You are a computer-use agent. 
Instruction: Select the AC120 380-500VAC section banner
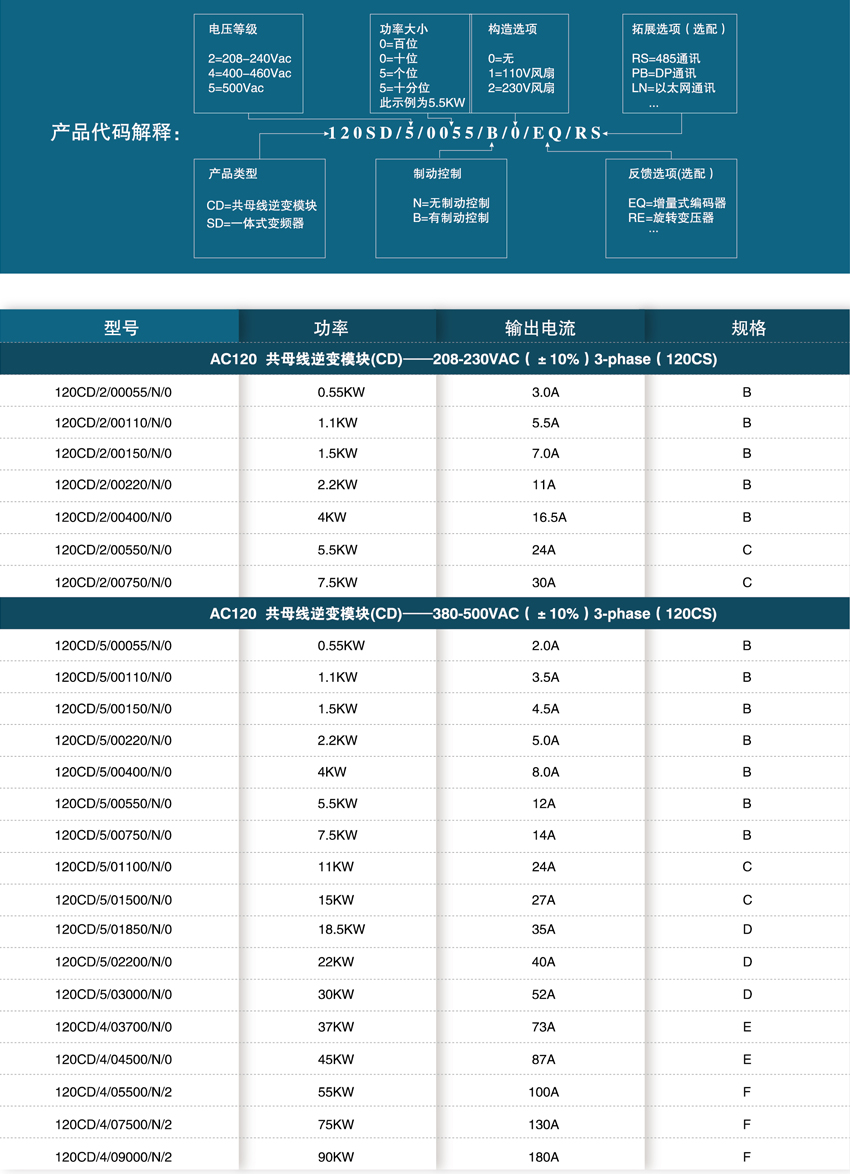point(425,613)
